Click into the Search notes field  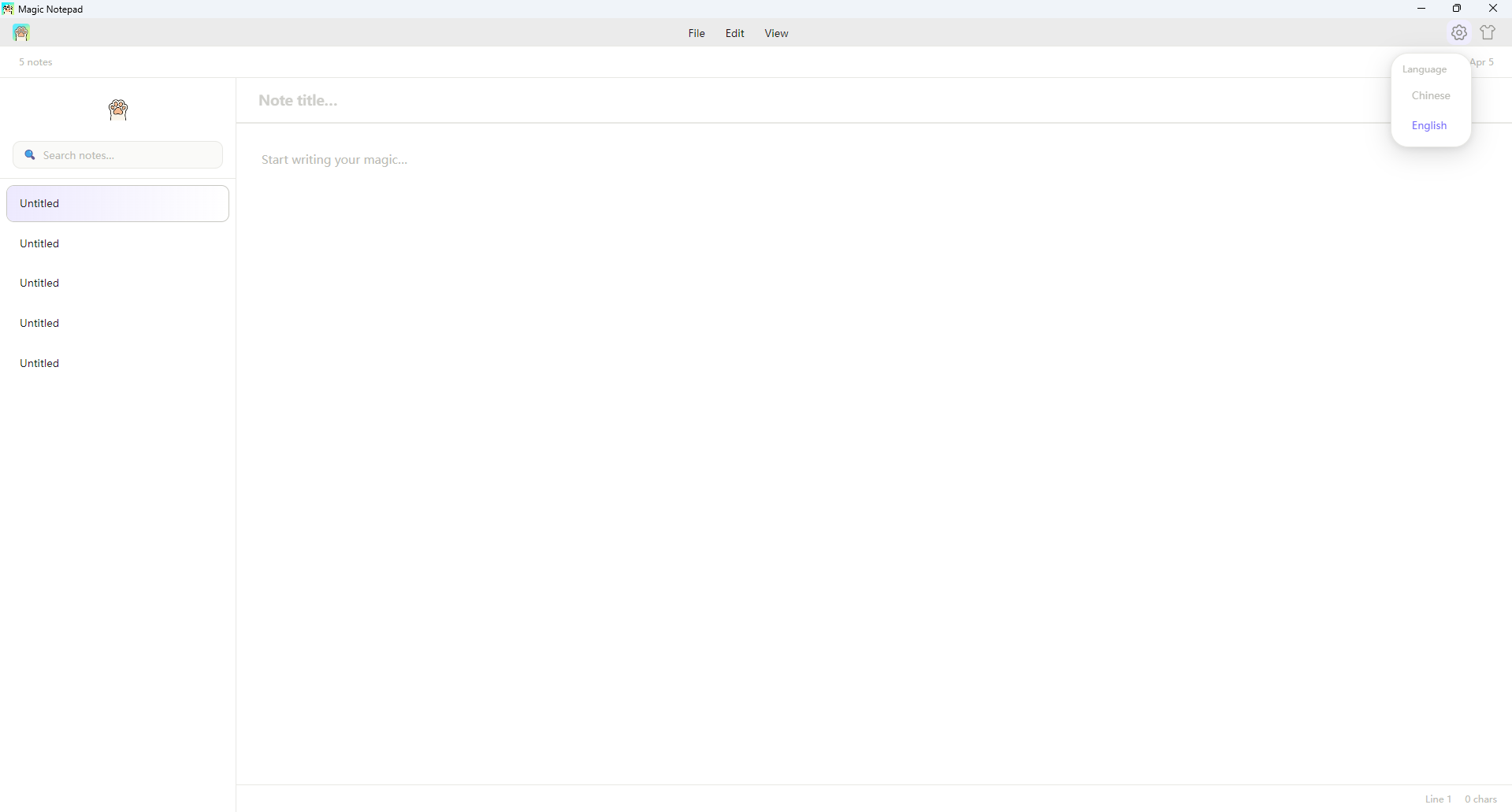click(118, 155)
